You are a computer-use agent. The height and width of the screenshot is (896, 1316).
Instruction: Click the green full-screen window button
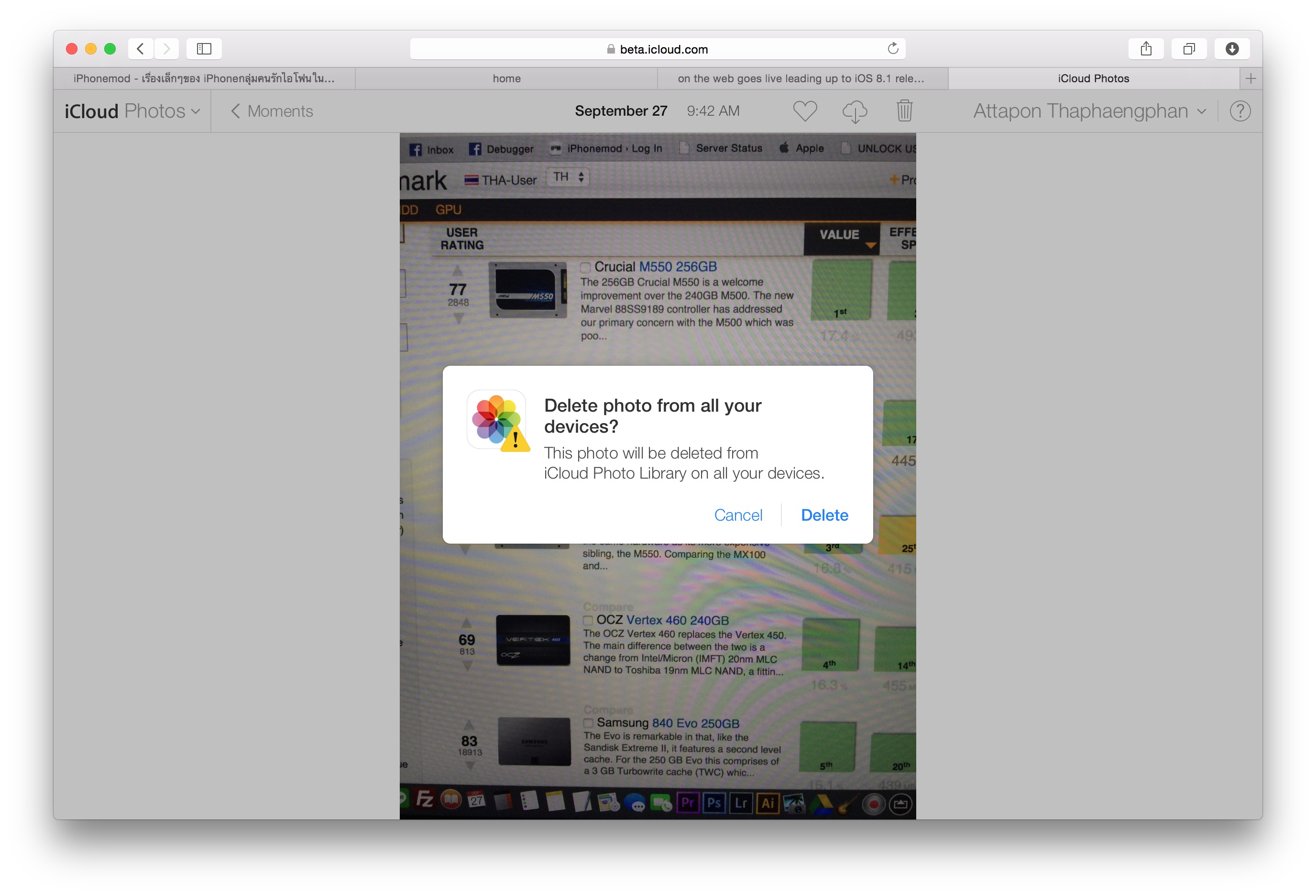pyautogui.click(x=110, y=49)
